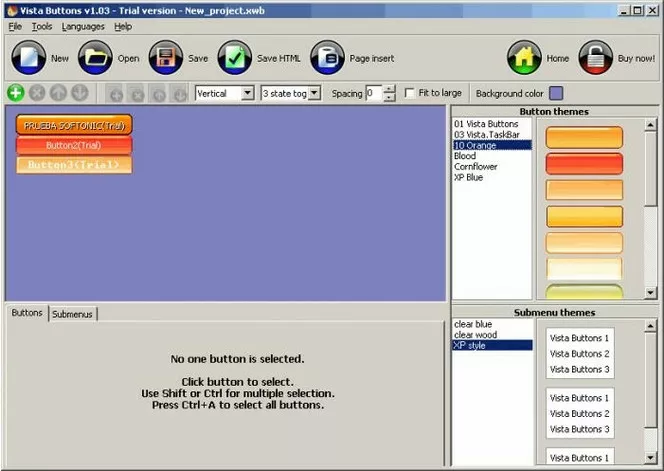664x471 pixels.
Task: Click the Buy now padlock icon
Action: 596,58
